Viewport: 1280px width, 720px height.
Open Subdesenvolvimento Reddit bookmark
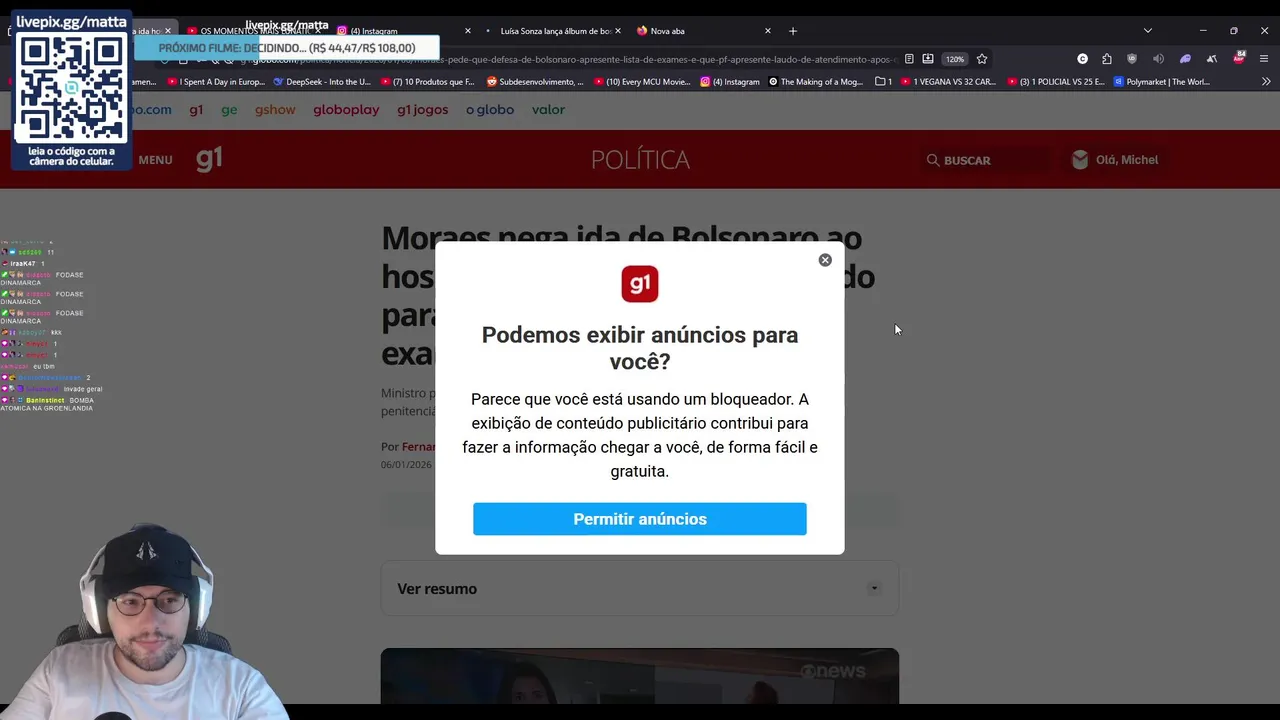pos(535,82)
